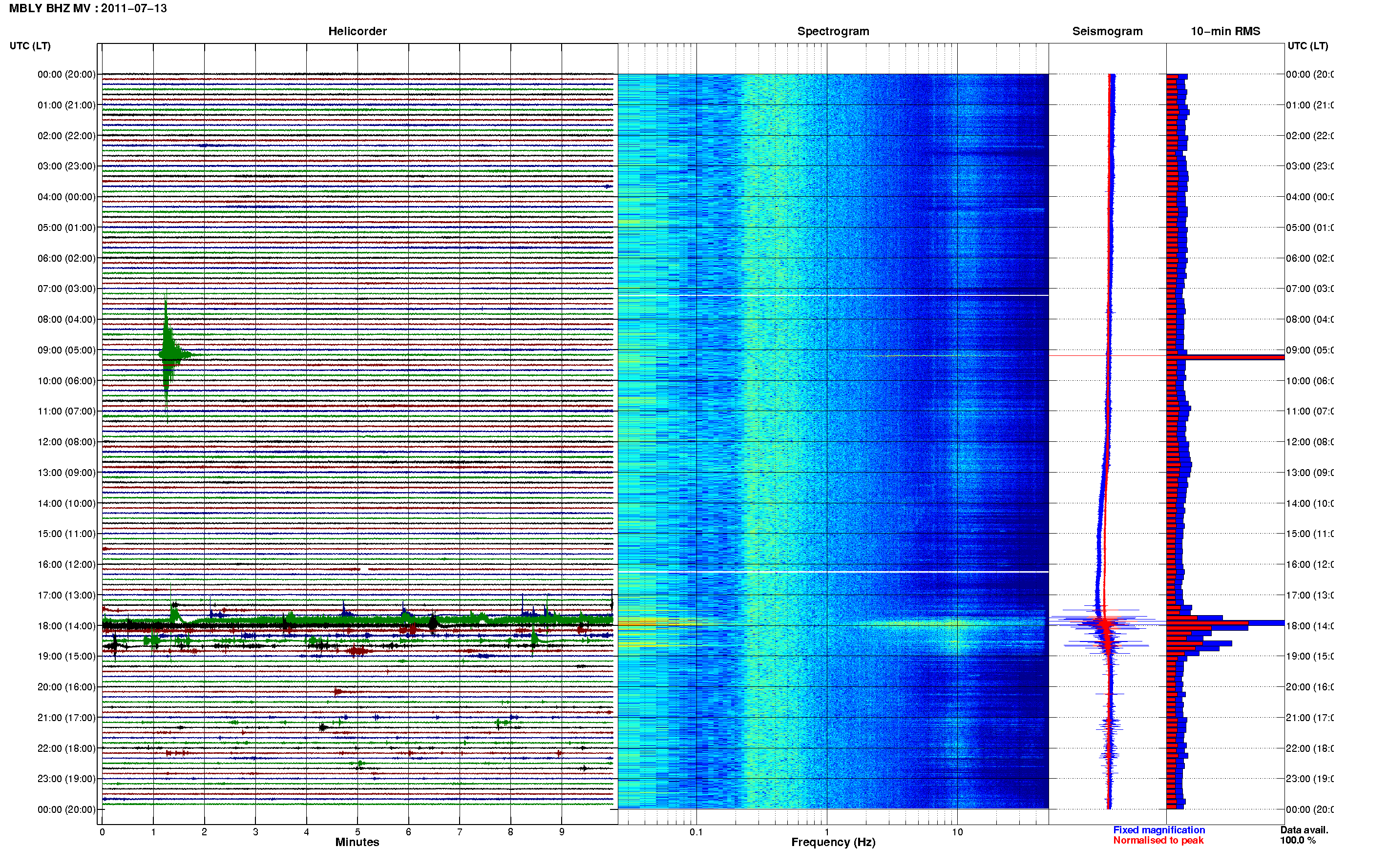Click the left '00:00 (20:00)' top time label

tap(66, 74)
